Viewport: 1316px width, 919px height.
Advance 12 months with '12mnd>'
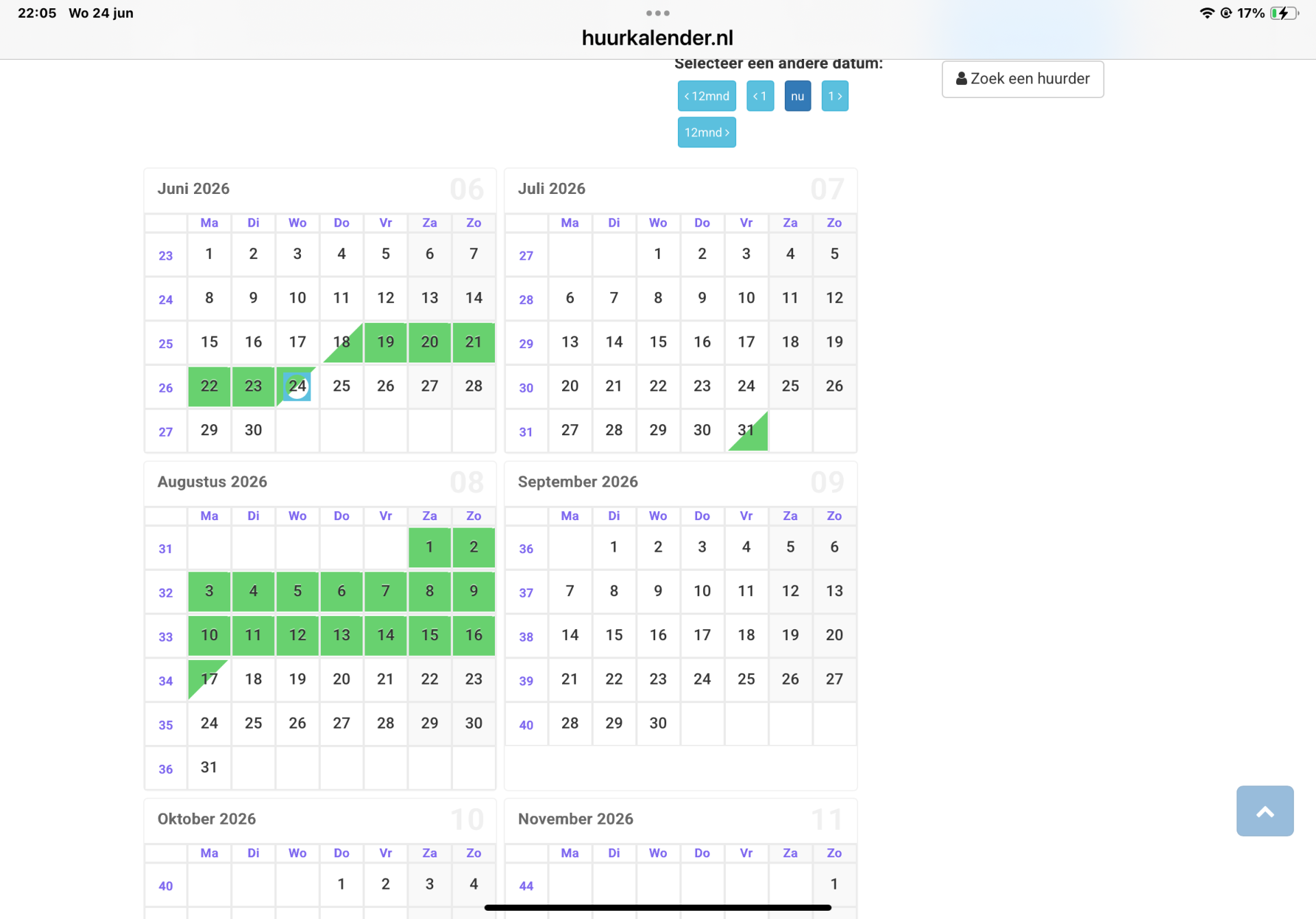707,132
